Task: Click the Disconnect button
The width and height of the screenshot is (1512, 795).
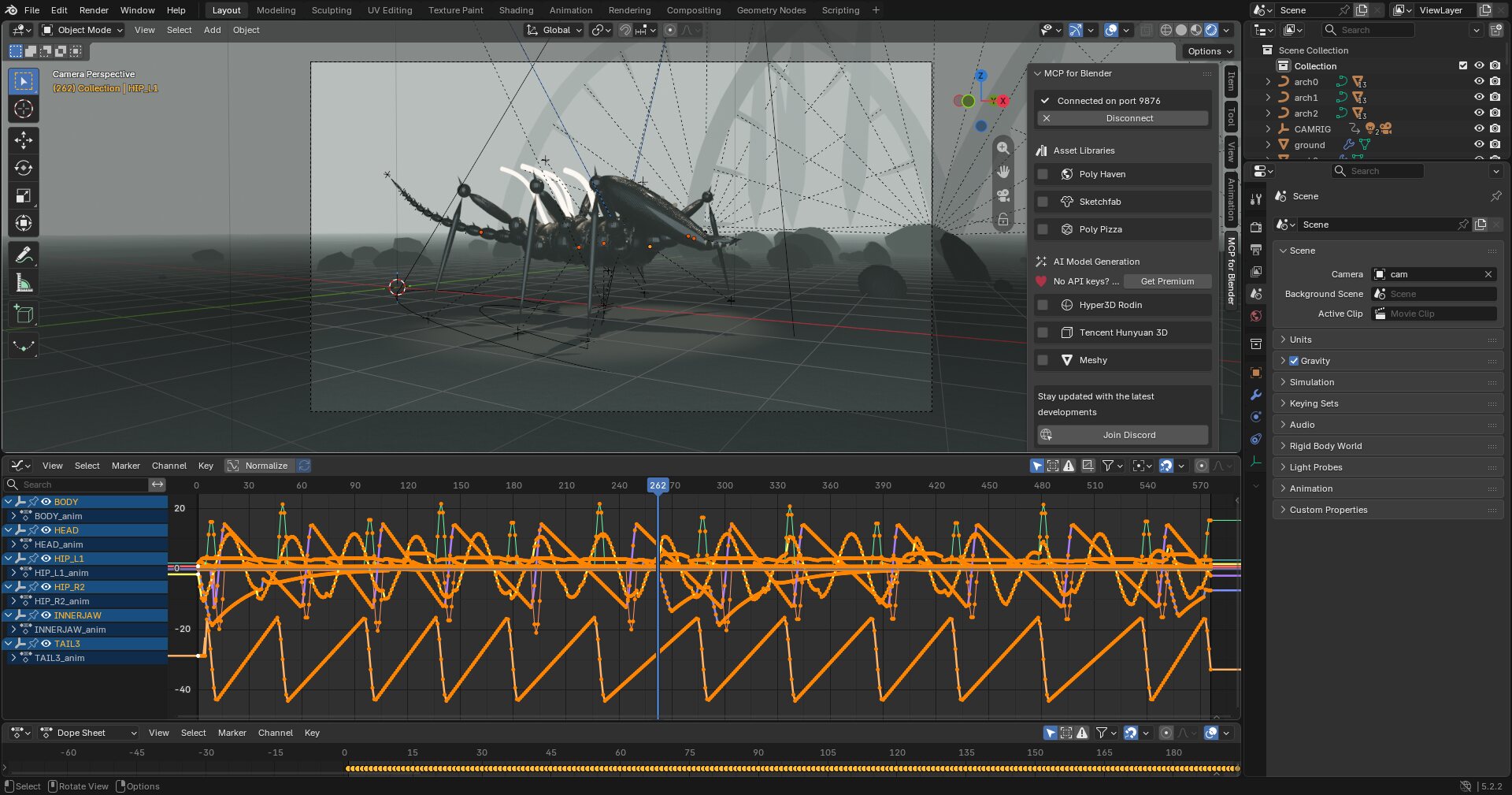Action: point(1123,118)
